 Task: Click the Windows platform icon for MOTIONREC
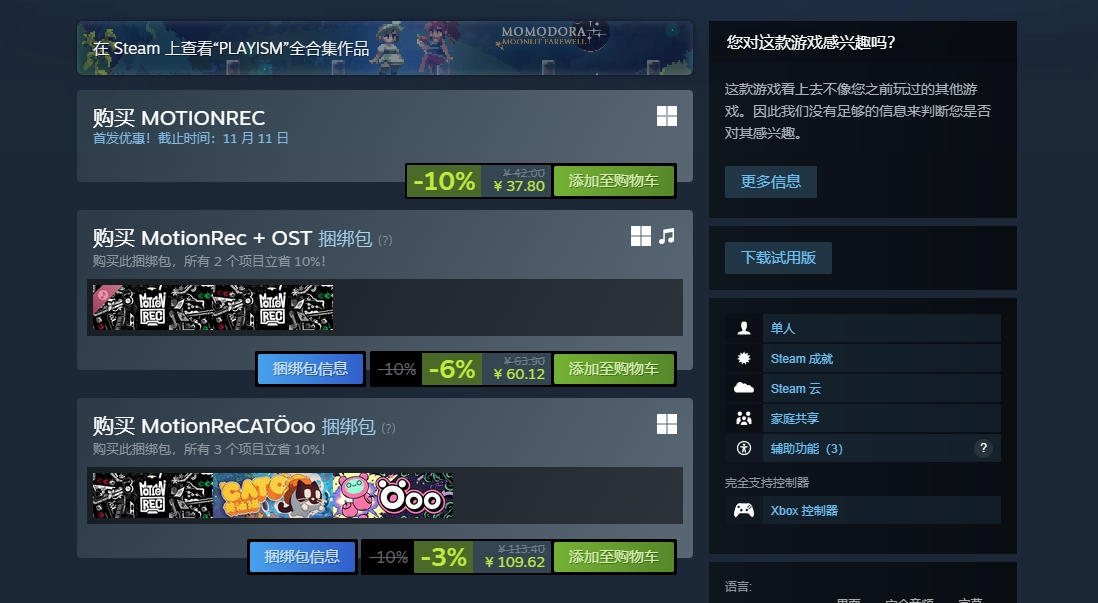667,116
